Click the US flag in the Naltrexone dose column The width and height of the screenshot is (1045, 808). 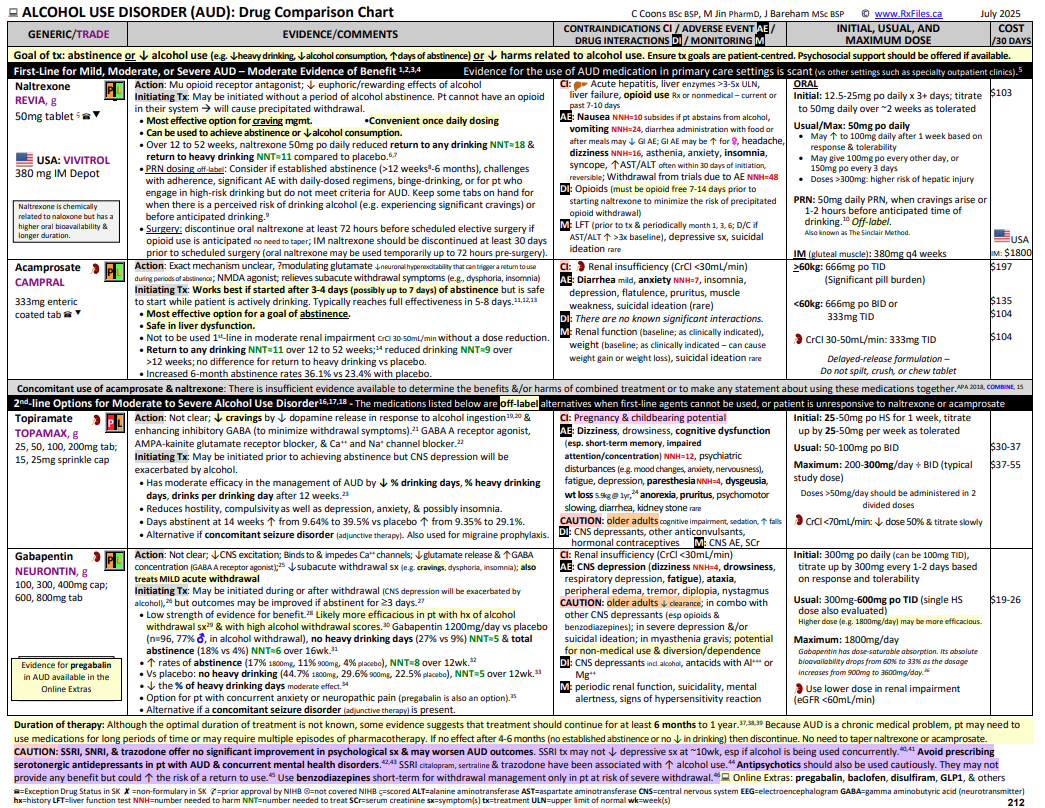click(1001, 235)
